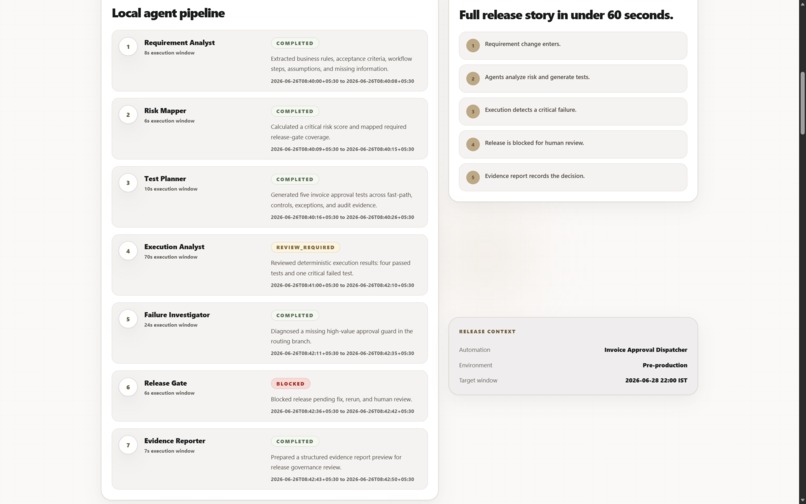Click 'Agents analyze risk and generate tests.' text
Screen dimensions: 806x504
[x=537, y=77]
